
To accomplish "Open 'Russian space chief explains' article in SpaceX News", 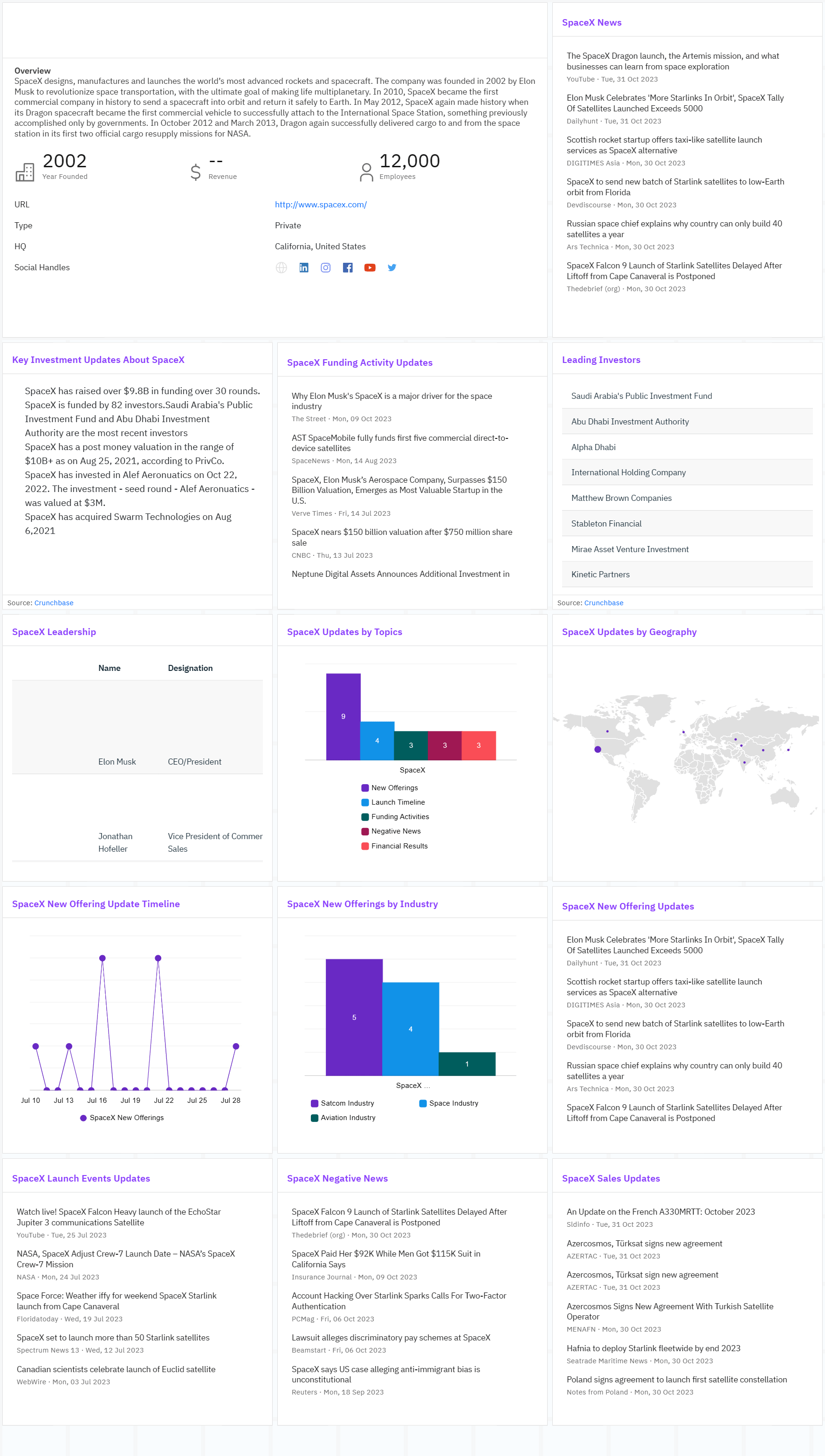I will point(674,229).
